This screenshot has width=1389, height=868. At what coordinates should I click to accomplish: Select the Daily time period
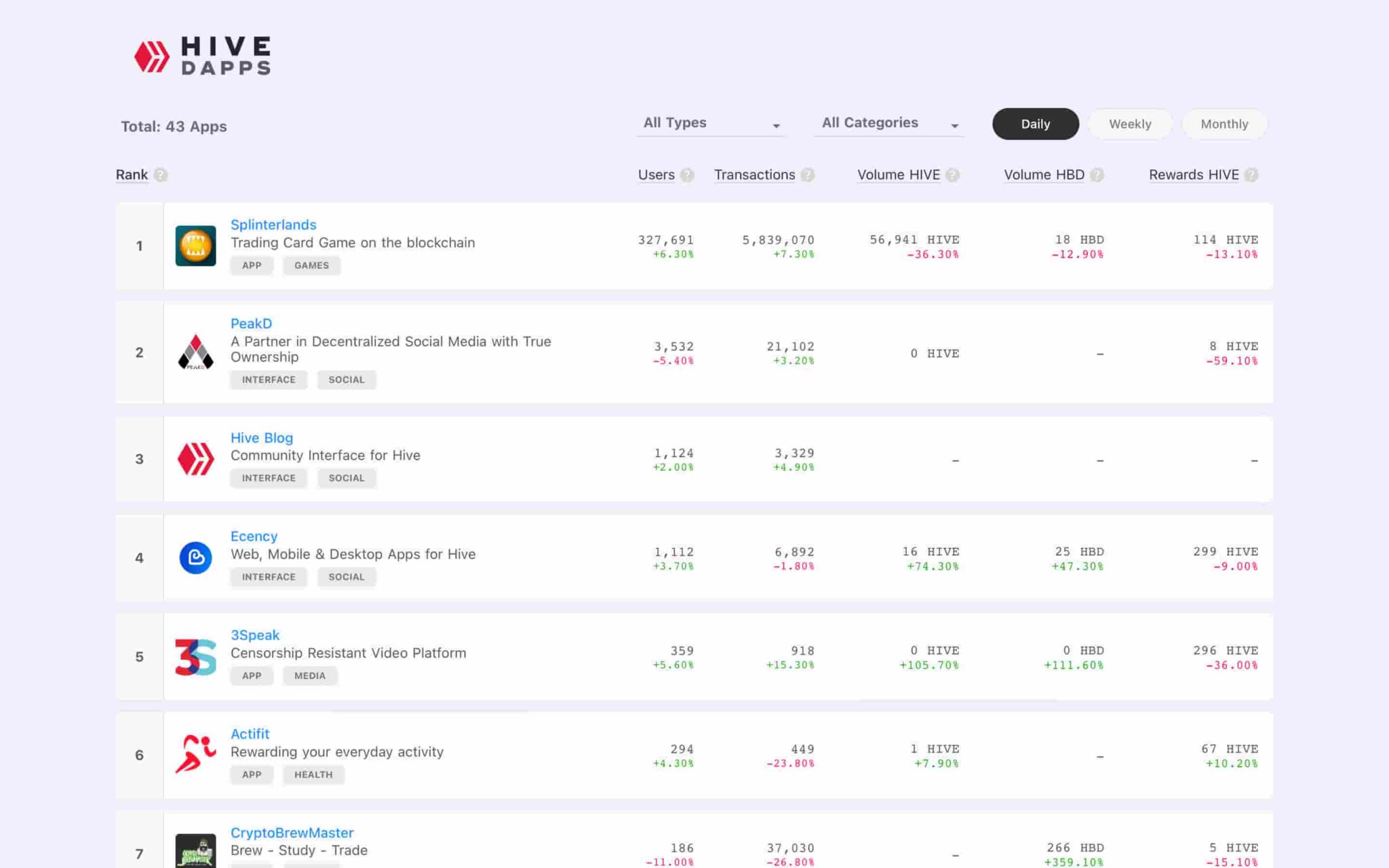coord(1035,124)
